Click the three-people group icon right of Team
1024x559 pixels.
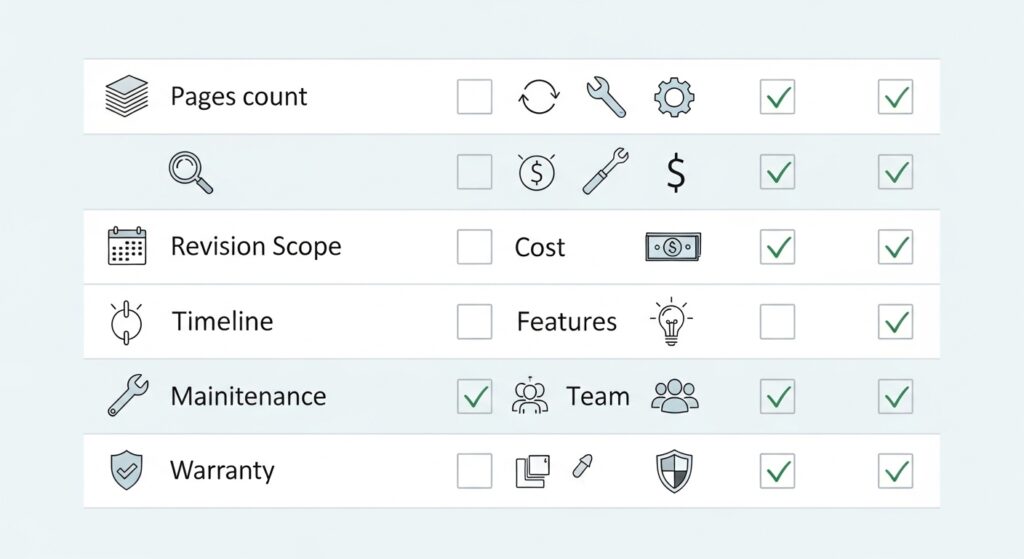(x=675, y=396)
